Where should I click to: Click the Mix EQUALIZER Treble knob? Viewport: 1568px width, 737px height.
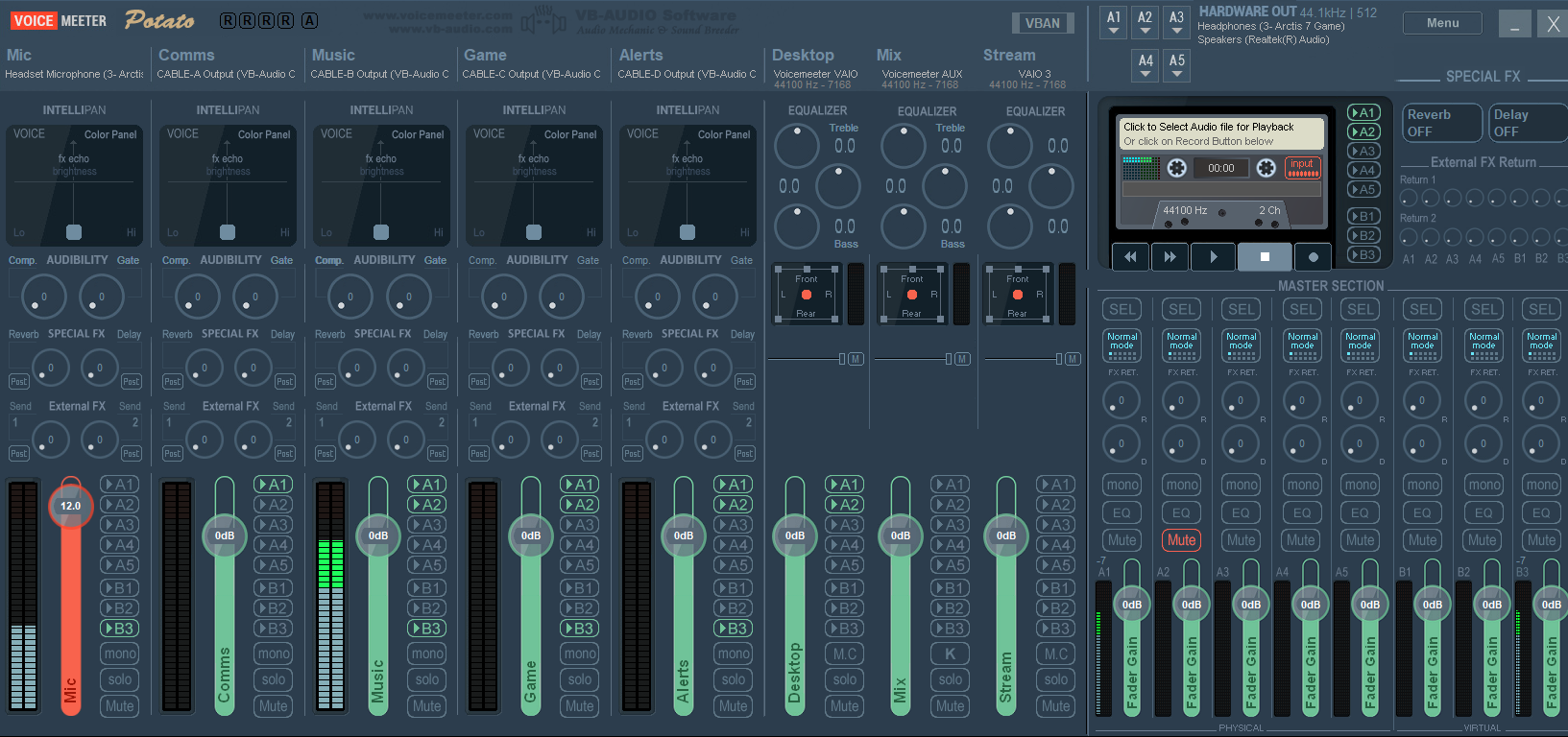tap(904, 146)
